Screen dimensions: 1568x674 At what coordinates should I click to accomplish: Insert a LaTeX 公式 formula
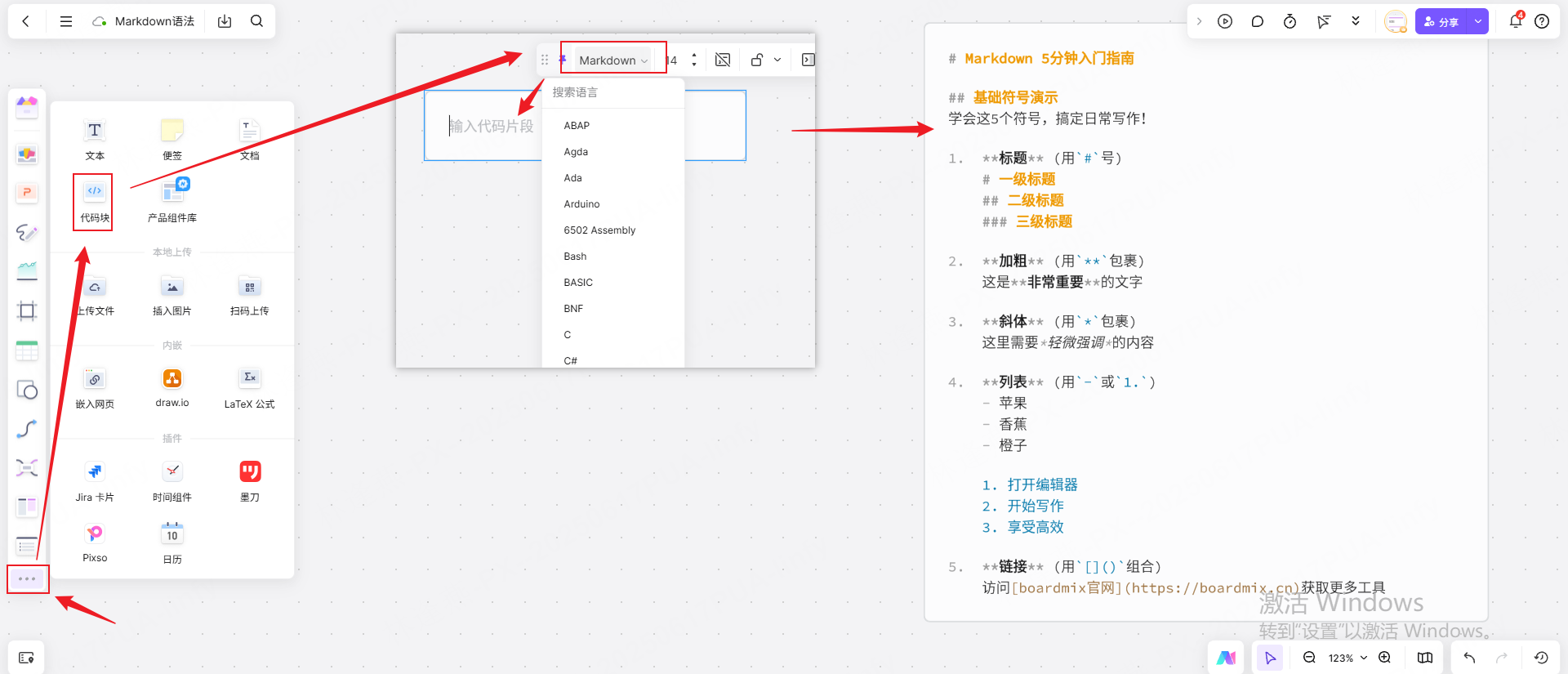coord(250,388)
